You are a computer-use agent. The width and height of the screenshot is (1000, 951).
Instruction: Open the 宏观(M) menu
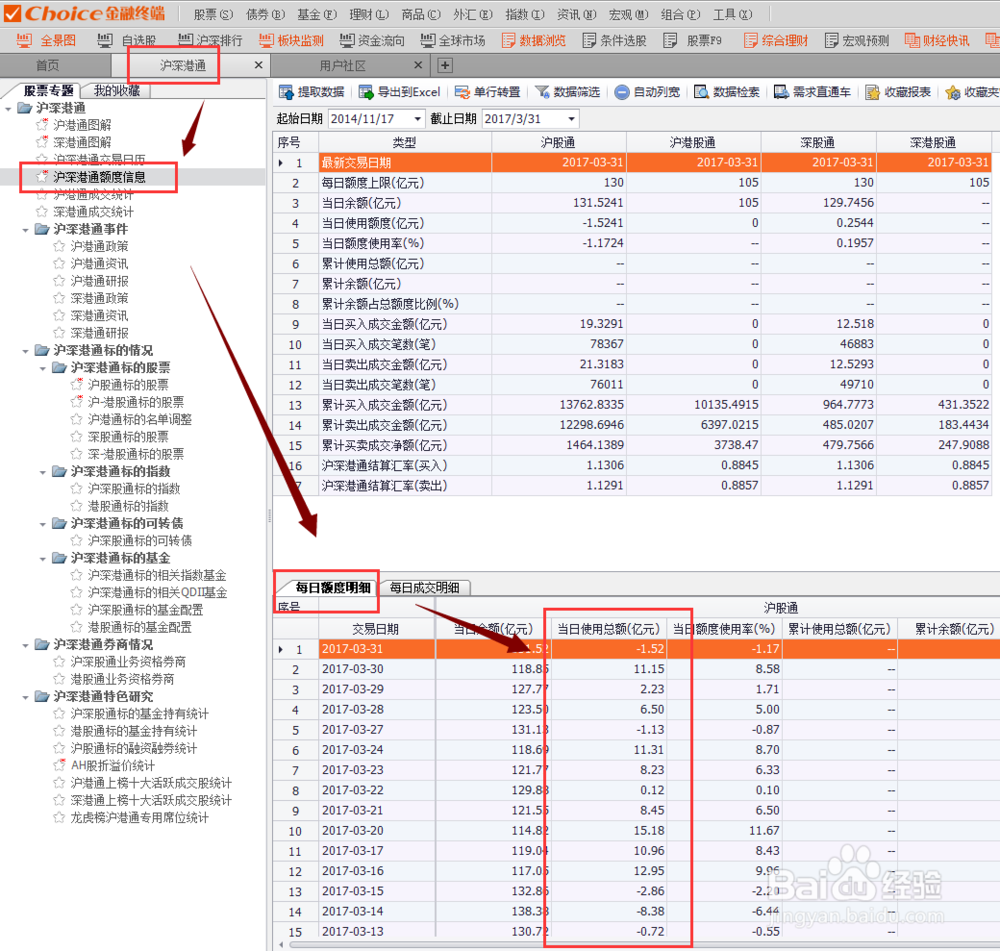pyautogui.click(x=628, y=14)
